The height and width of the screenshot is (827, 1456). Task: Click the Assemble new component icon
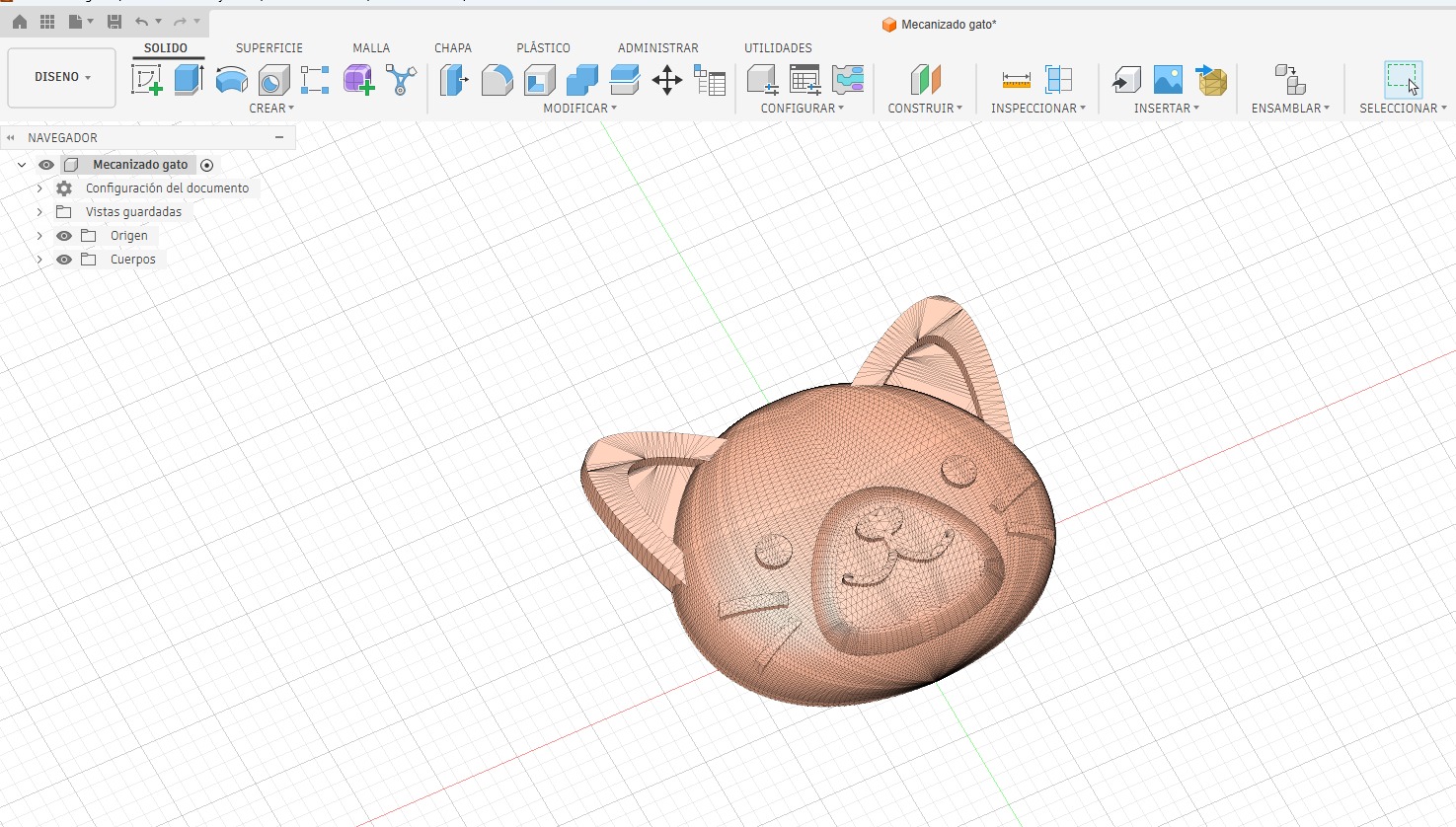coord(1290,80)
